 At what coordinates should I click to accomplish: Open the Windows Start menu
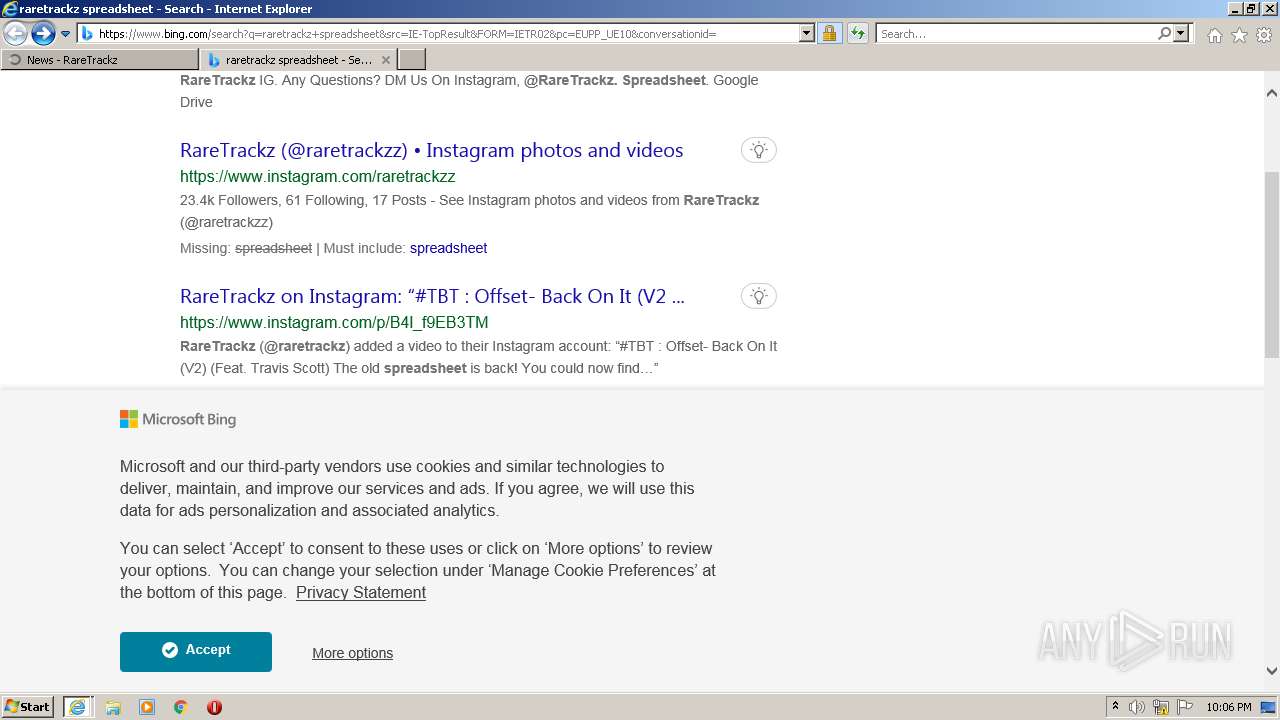(x=28, y=707)
